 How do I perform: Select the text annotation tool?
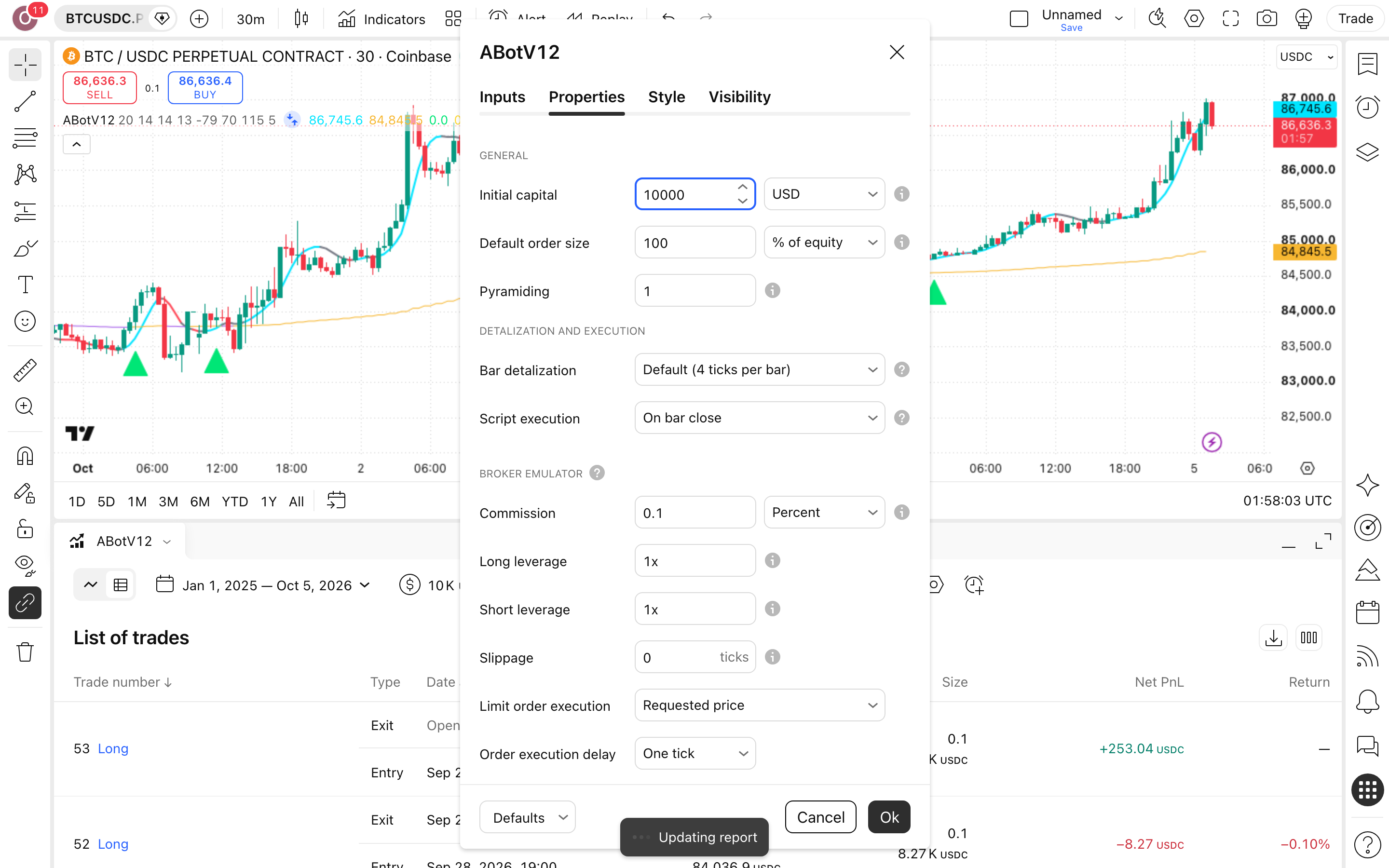(25, 285)
